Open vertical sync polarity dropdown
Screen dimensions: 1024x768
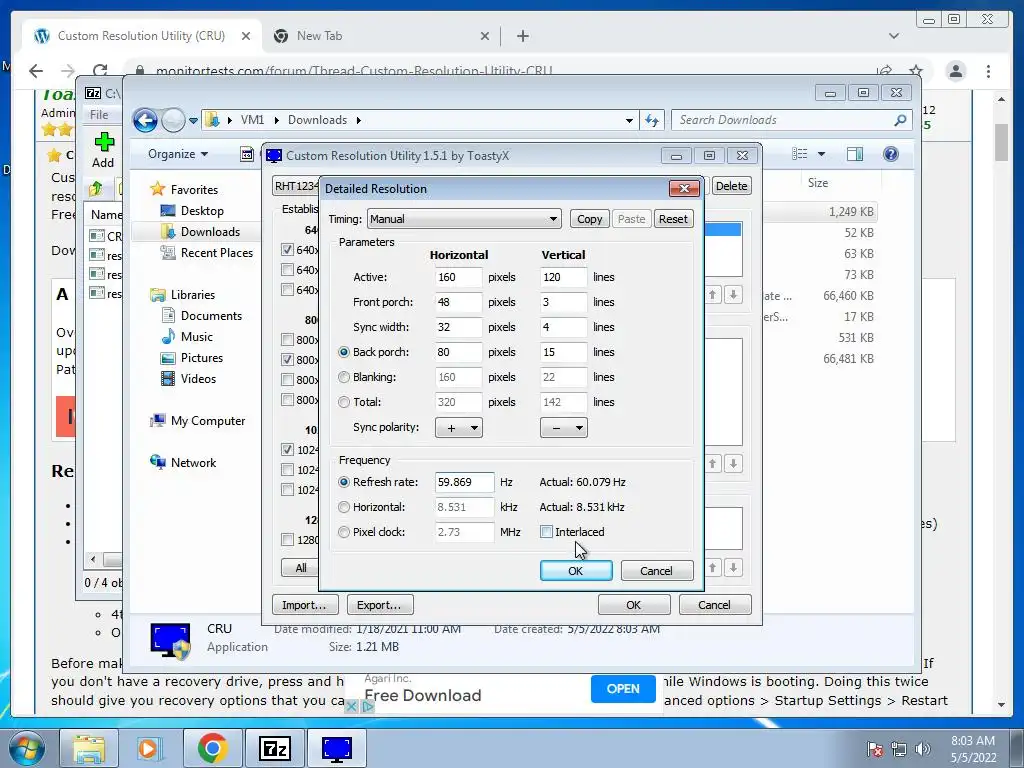click(x=564, y=428)
